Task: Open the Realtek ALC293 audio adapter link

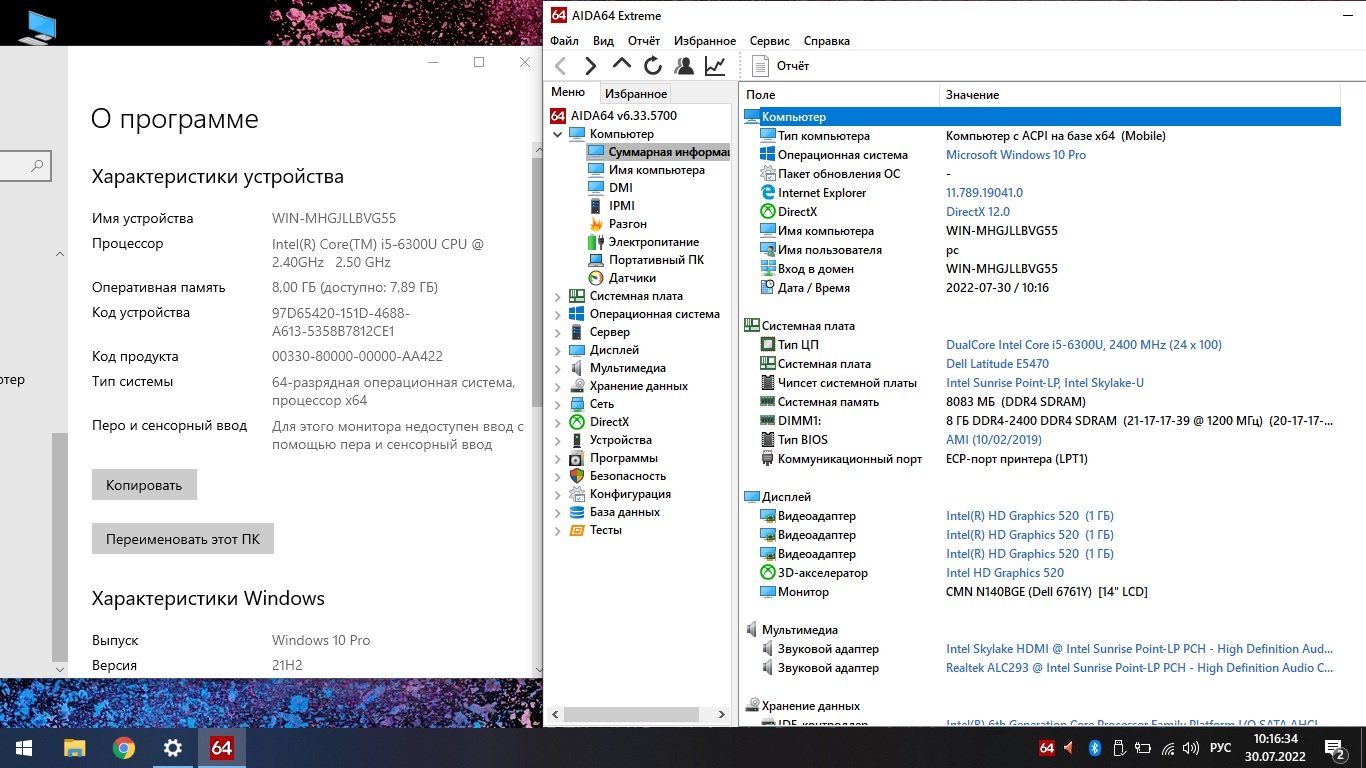Action: click(x=1139, y=668)
